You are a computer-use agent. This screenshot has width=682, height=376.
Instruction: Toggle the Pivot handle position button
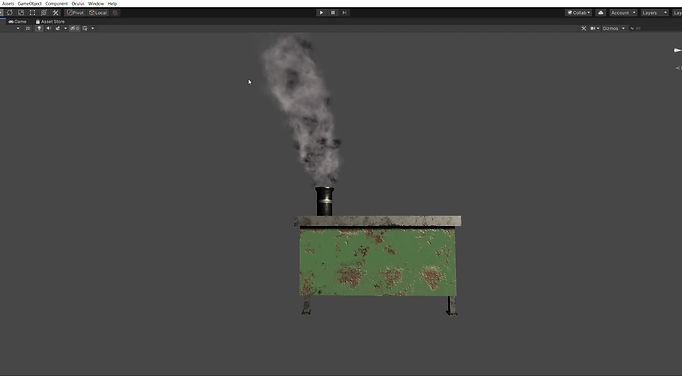(75, 13)
